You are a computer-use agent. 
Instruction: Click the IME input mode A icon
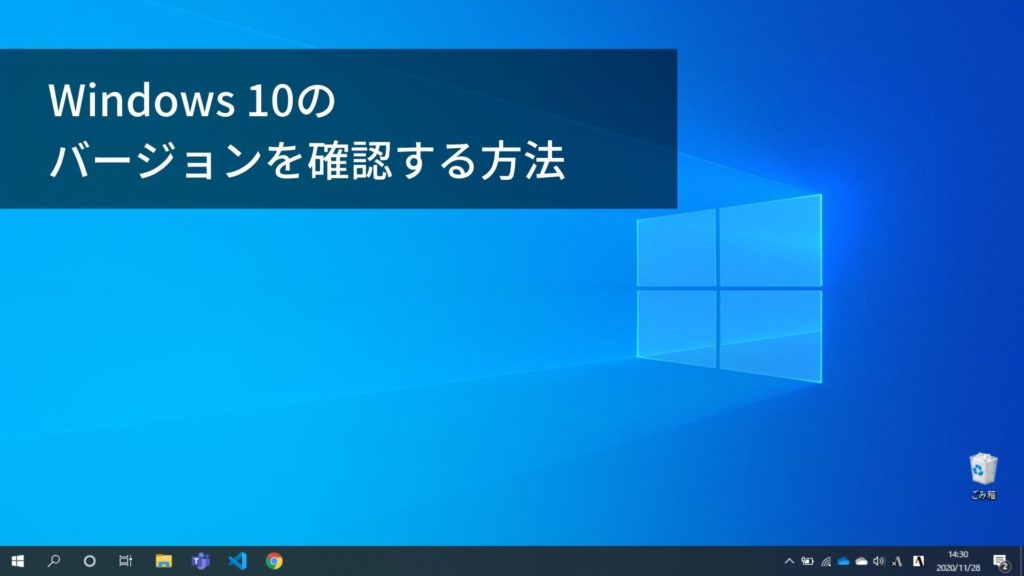coord(897,561)
